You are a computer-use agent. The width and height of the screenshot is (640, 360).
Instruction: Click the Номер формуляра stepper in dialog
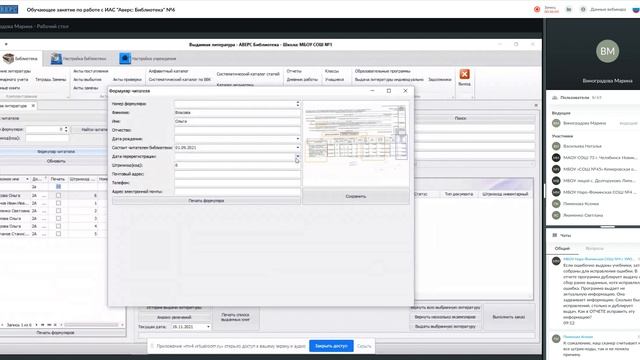point(298,104)
